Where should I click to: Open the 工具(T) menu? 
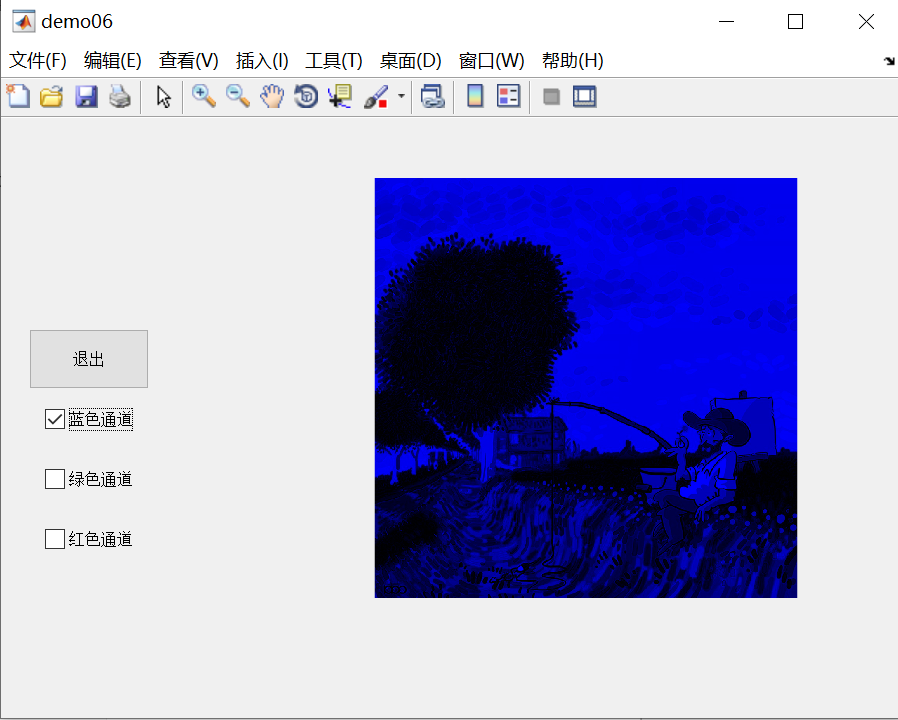coord(334,60)
